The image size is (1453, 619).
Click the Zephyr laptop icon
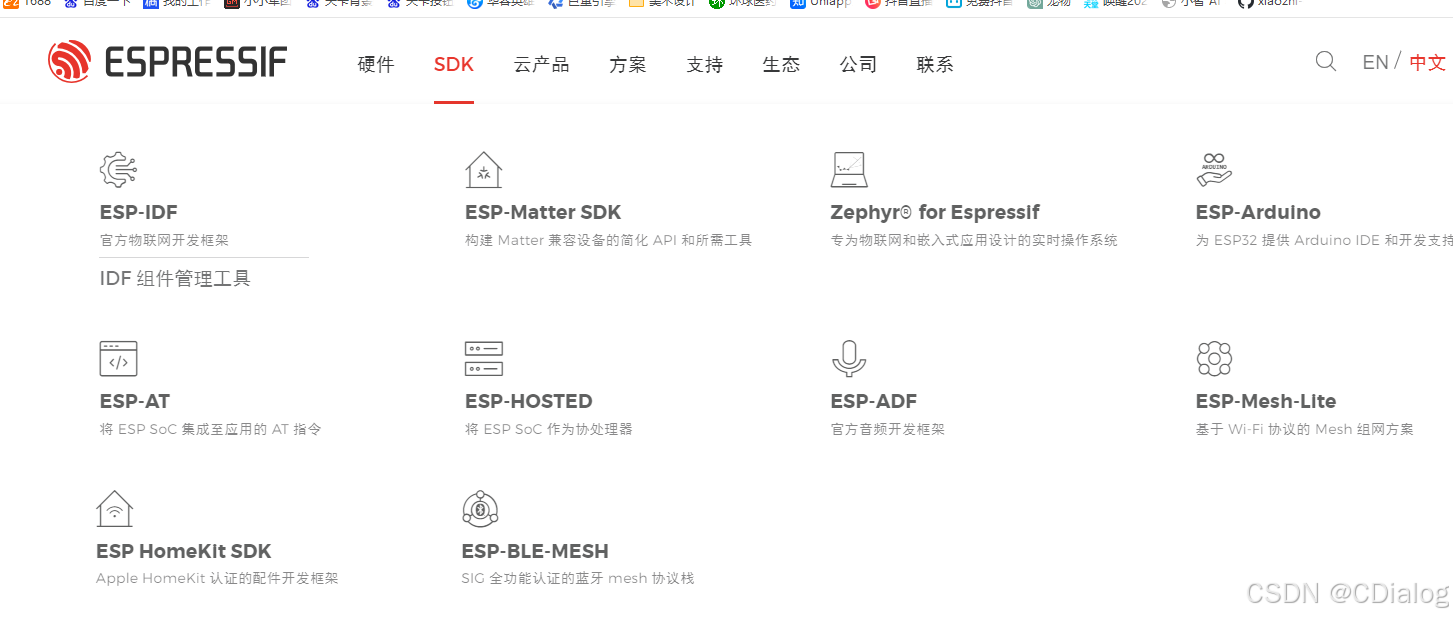click(849, 169)
